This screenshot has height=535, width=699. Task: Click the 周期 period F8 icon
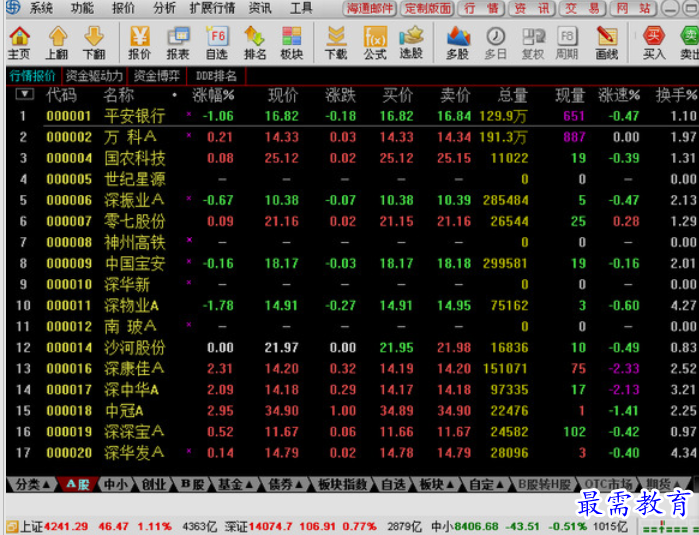(567, 43)
